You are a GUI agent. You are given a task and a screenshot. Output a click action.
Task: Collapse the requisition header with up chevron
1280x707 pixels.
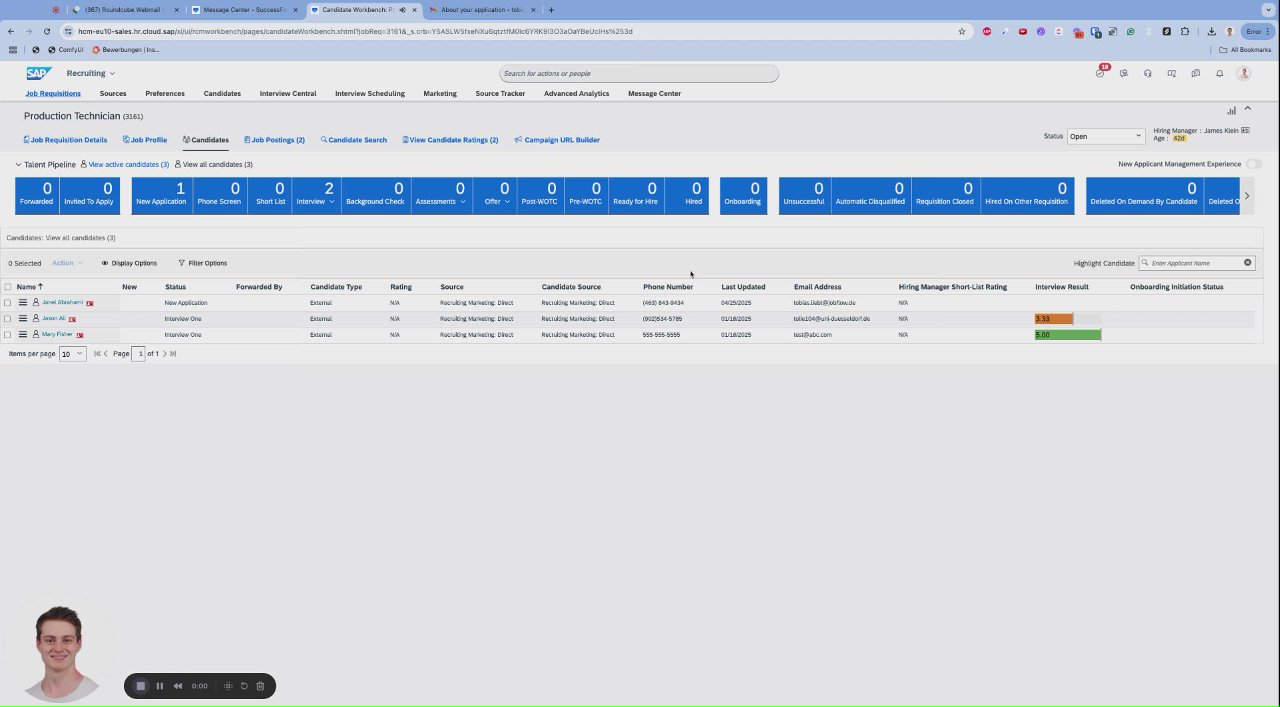click(x=1247, y=108)
